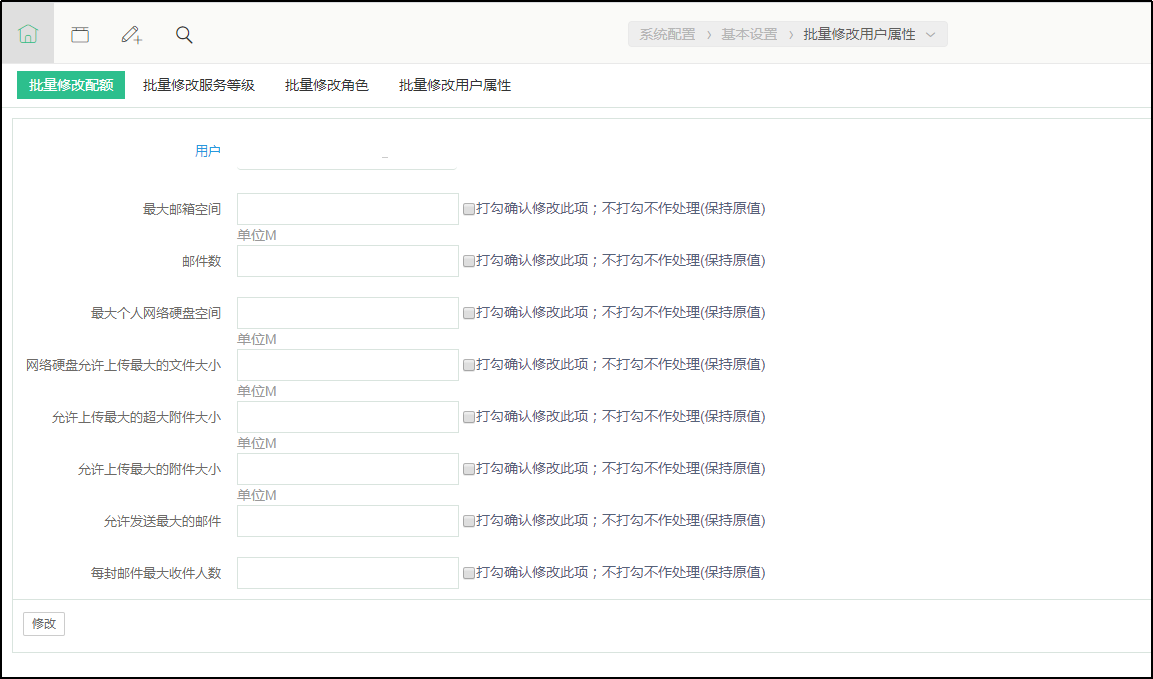
Task: Click the pencil compose icon
Action: click(131, 34)
